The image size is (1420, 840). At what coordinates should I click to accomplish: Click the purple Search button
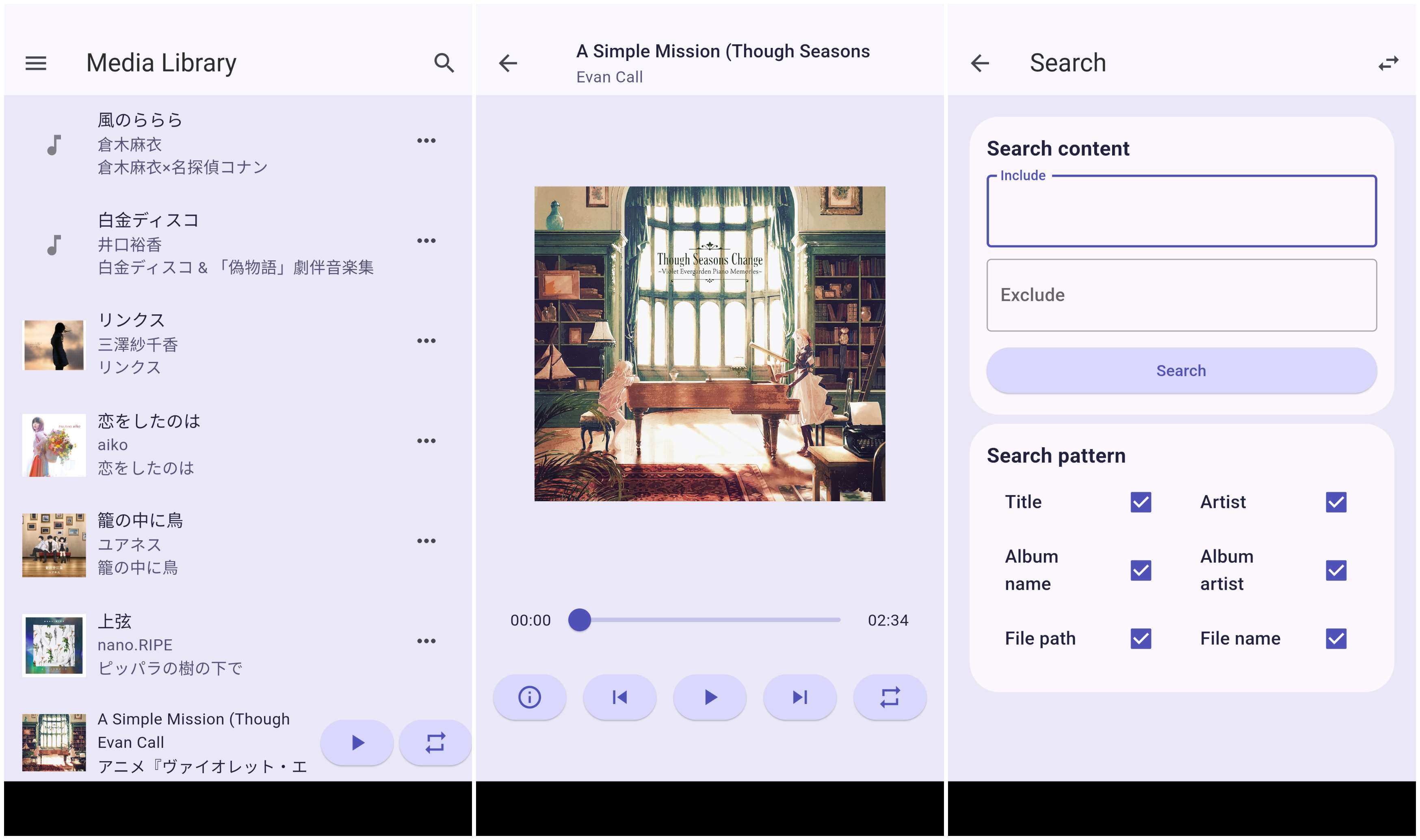[1181, 371]
